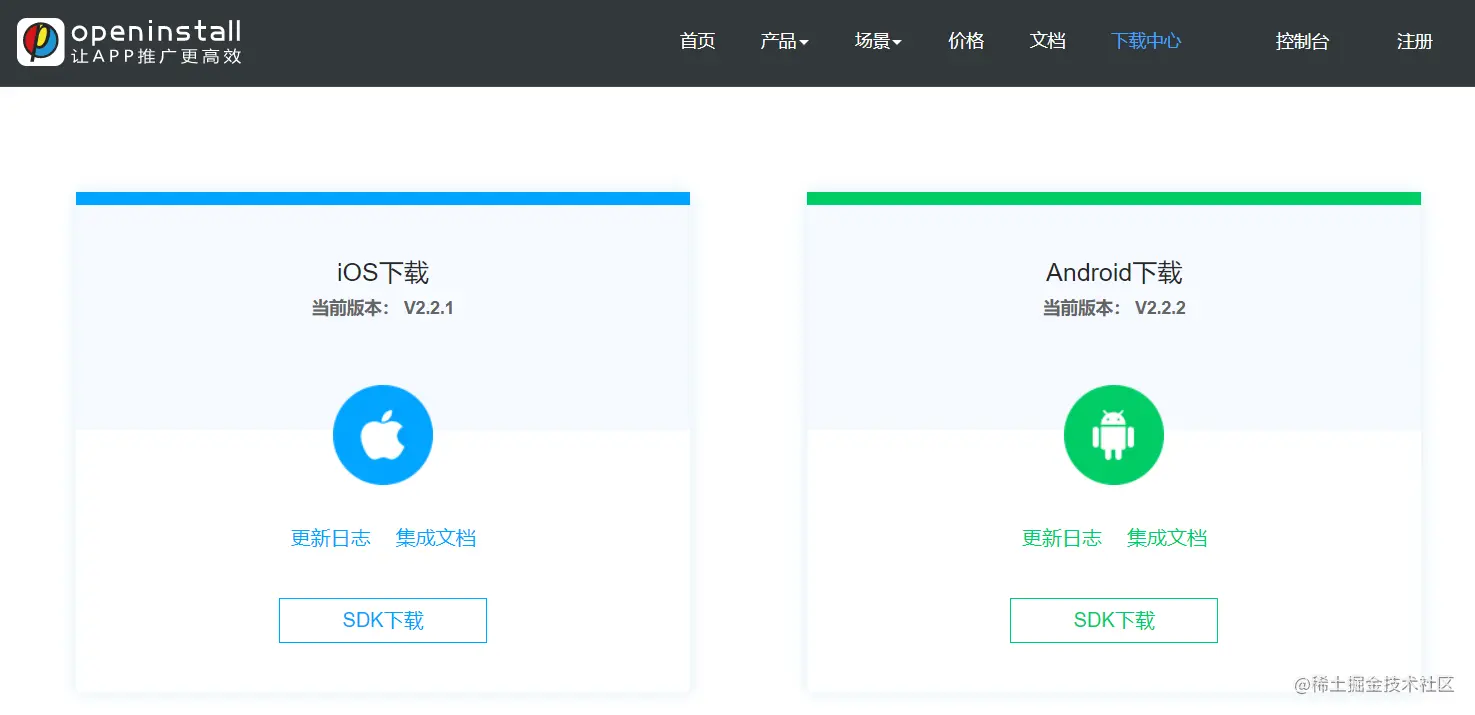
Task: Click the blue Apple iOS icon
Action: (x=383, y=435)
